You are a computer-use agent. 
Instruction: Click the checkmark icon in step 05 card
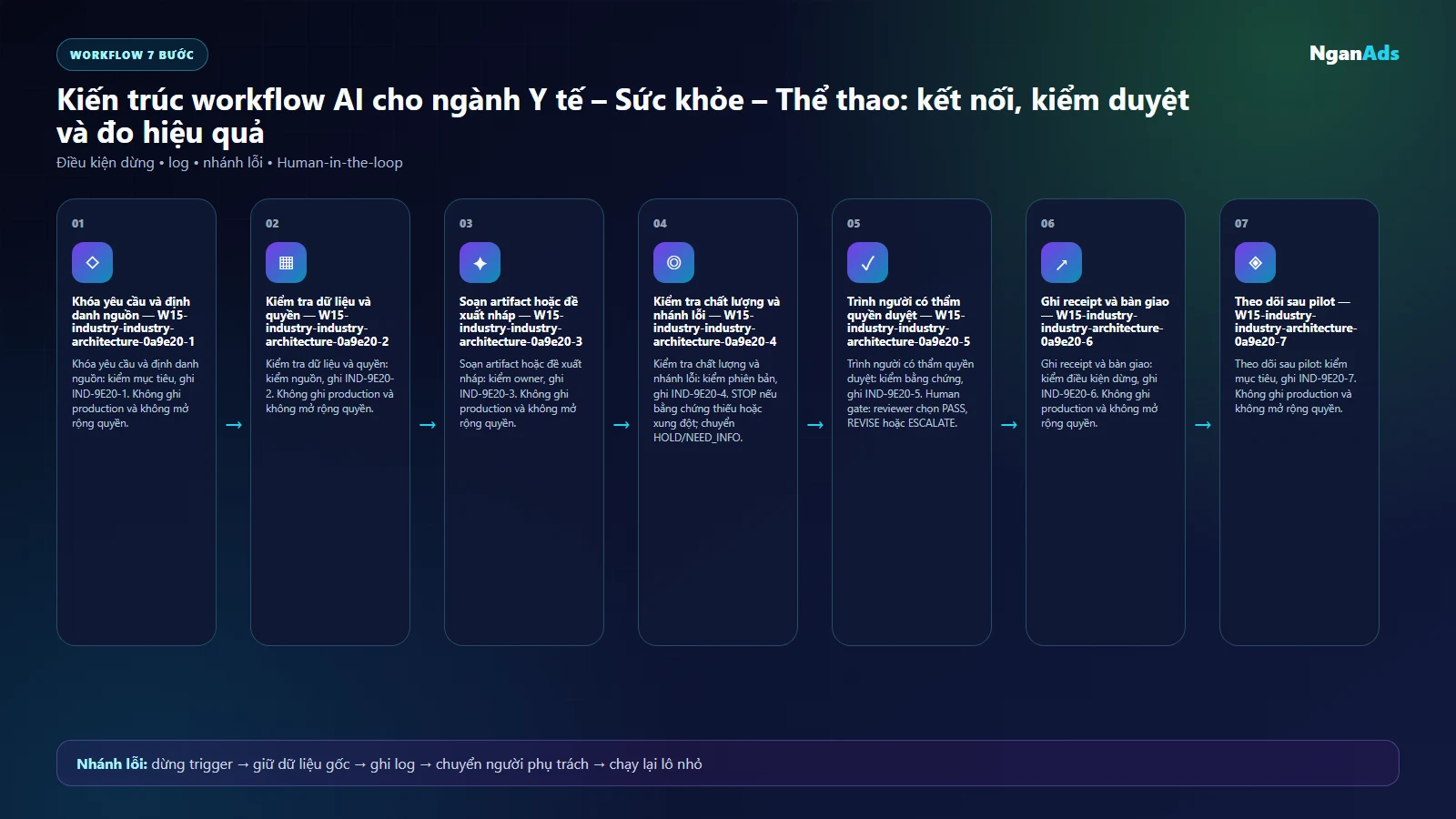tap(867, 263)
